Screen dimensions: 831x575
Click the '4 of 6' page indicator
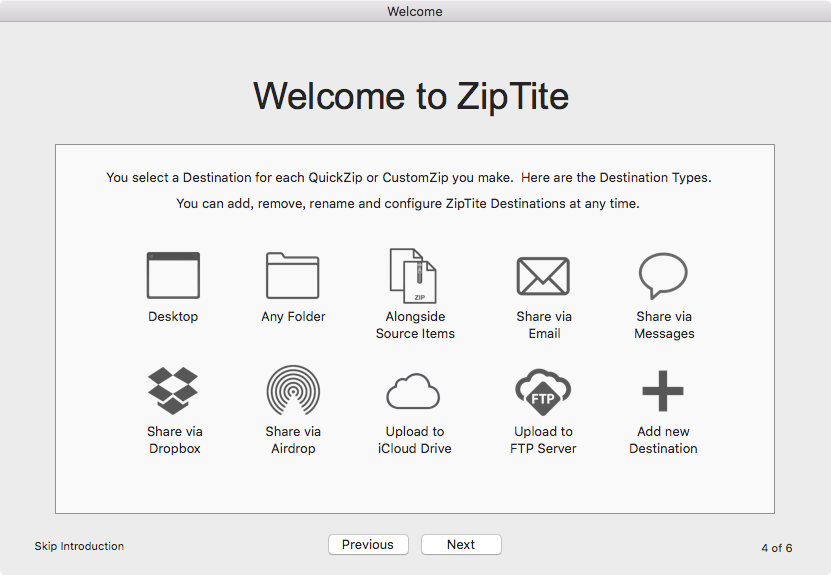(777, 548)
